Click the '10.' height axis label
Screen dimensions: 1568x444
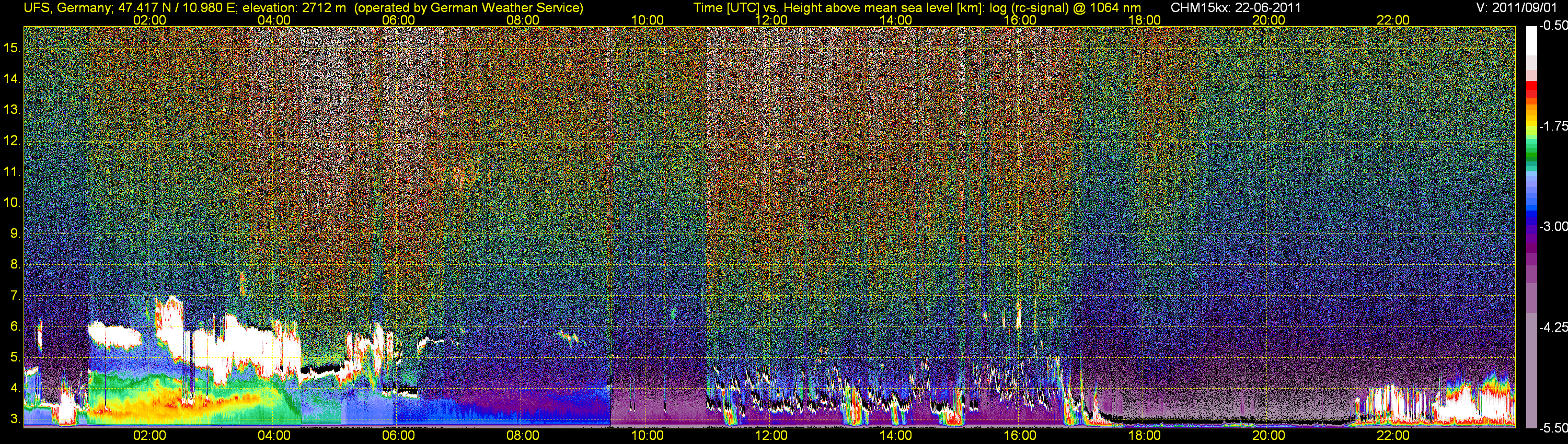coord(12,203)
